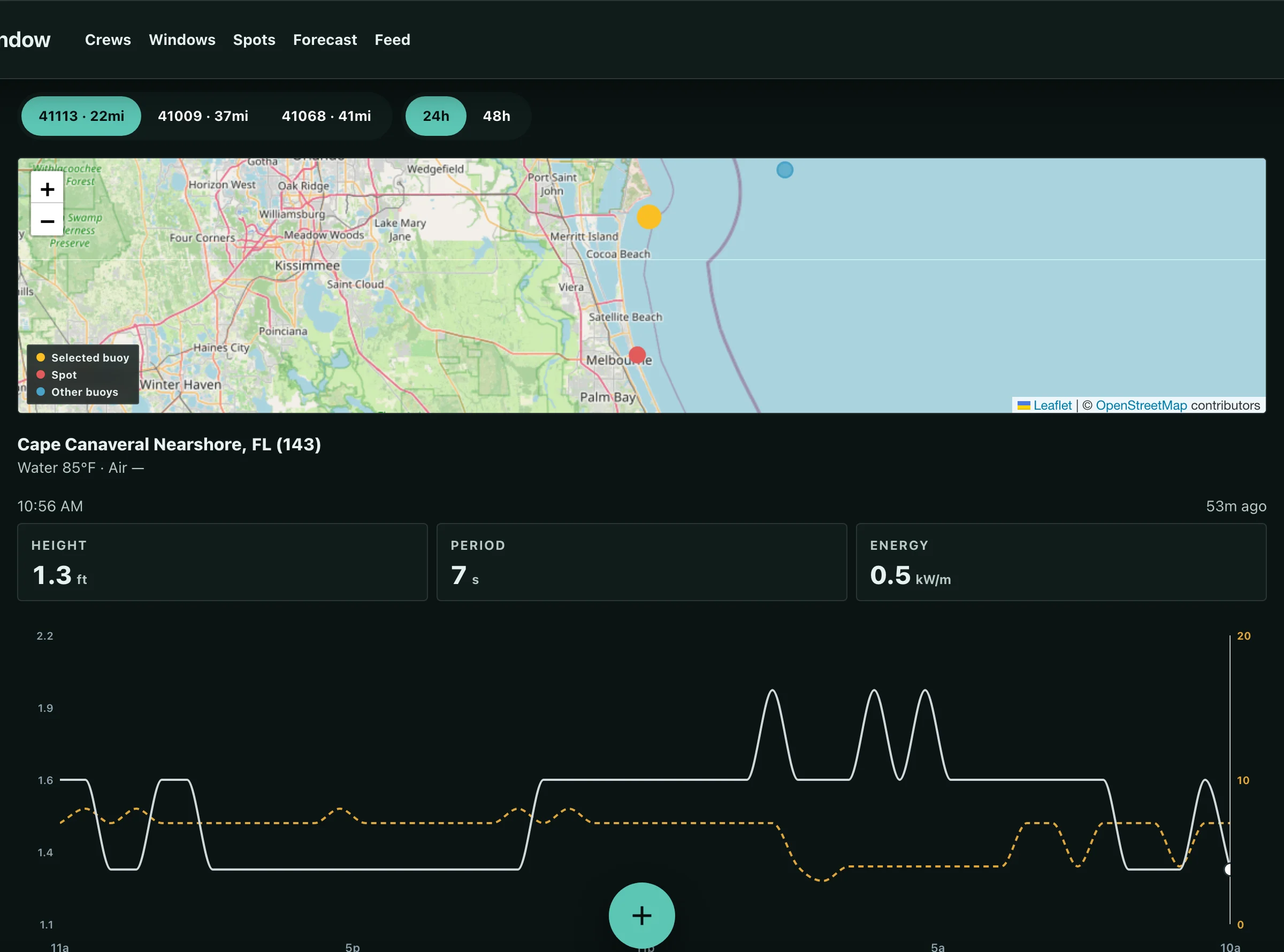Zoom out on the buoy map
This screenshot has height=952, width=1284.
(x=47, y=221)
